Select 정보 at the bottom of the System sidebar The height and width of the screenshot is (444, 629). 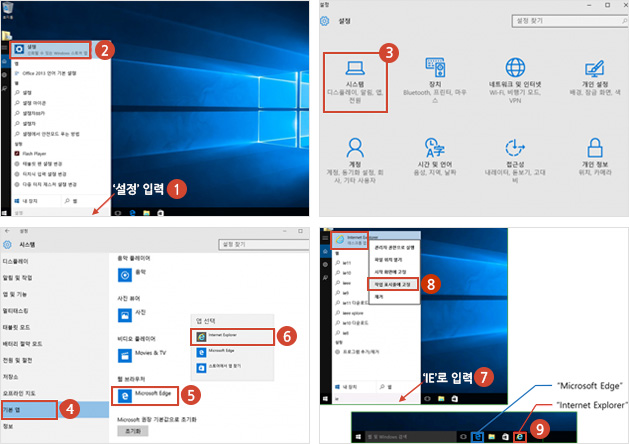[8, 426]
